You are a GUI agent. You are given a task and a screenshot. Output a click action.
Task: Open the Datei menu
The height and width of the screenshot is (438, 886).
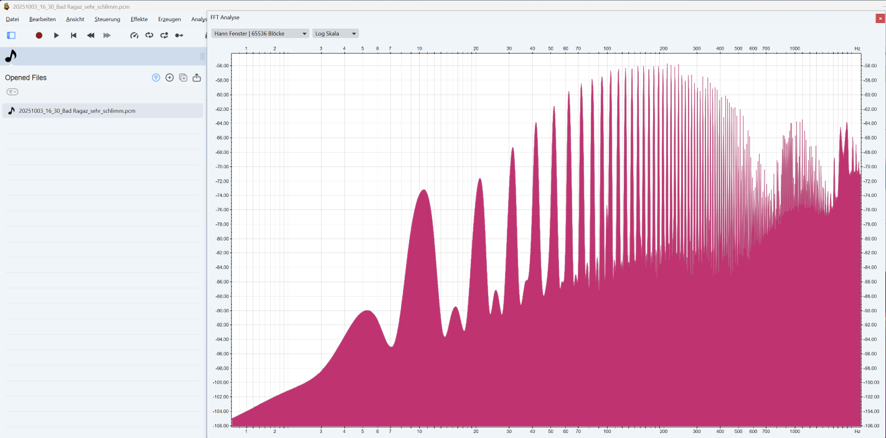tap(12, 19)
